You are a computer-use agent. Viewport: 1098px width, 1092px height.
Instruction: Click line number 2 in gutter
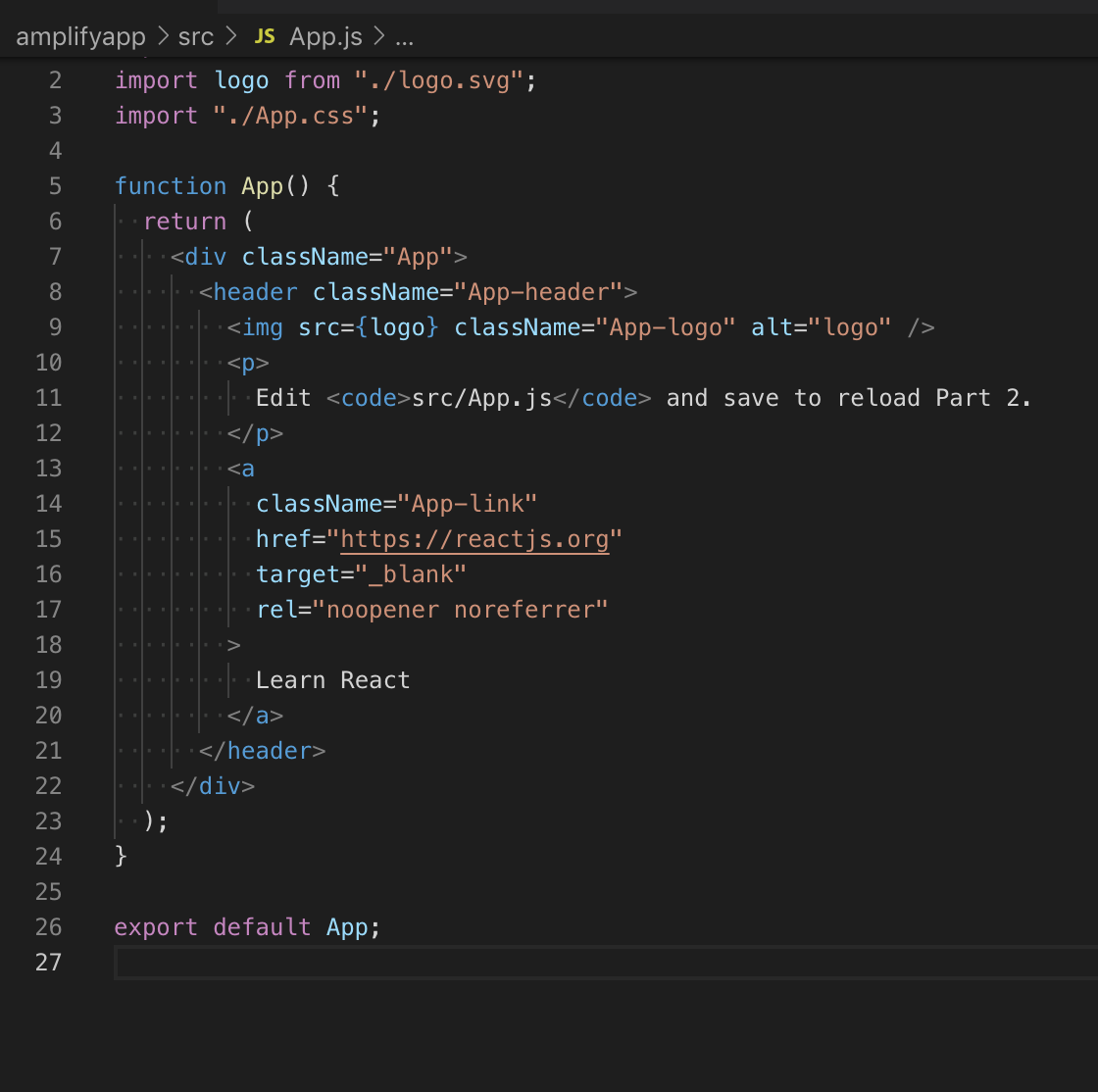tap(55, 80)
